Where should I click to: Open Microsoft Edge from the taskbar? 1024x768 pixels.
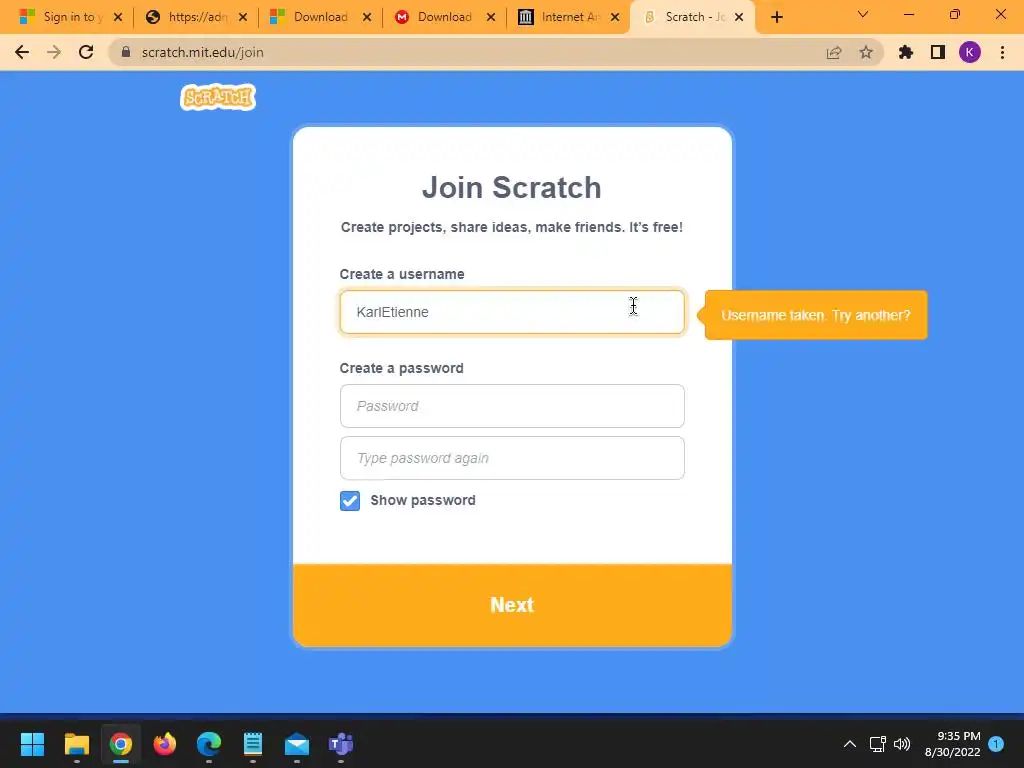(209, 744)
